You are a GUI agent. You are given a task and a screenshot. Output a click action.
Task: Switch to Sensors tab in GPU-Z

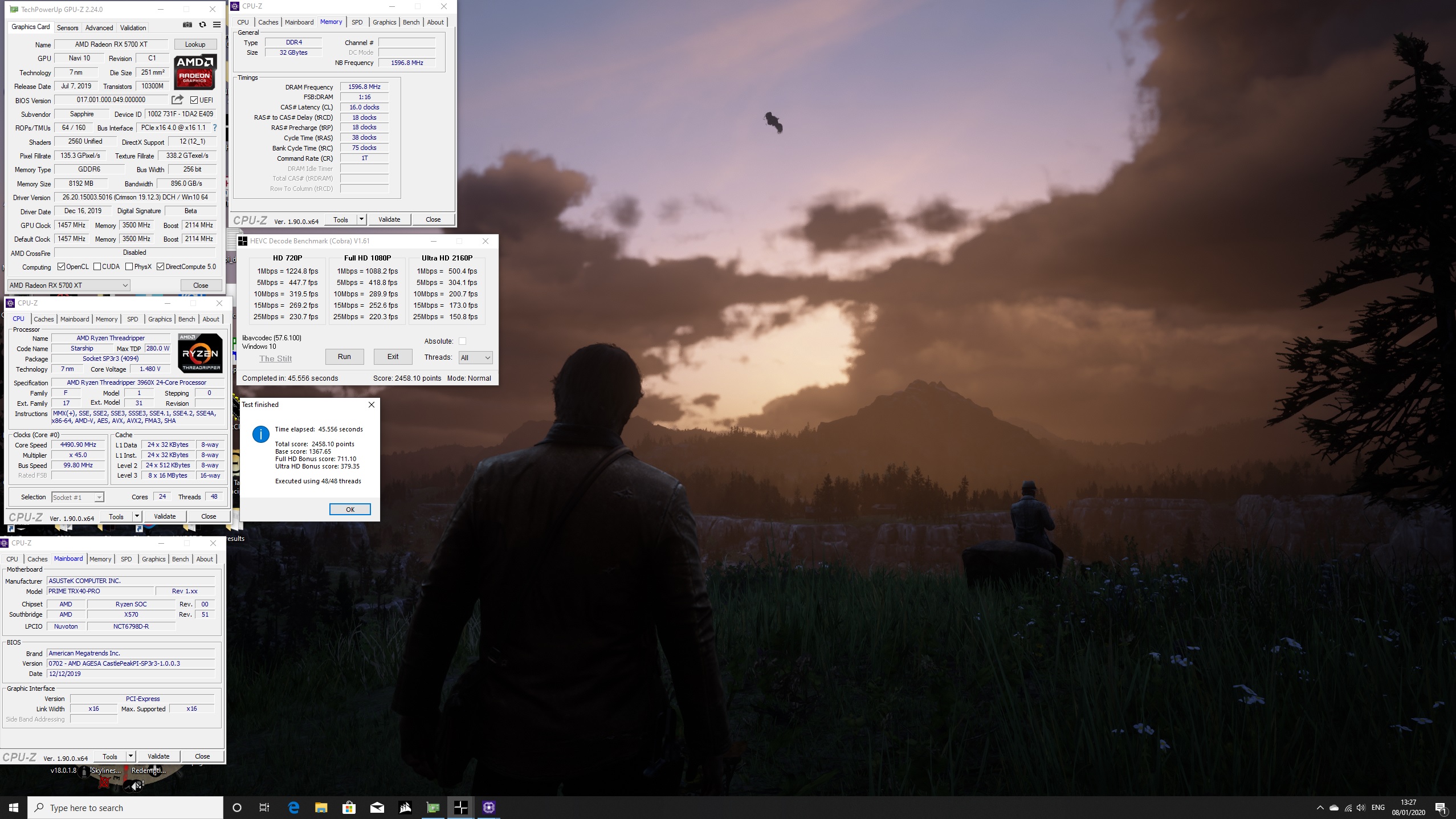click(x=67, y=27)
